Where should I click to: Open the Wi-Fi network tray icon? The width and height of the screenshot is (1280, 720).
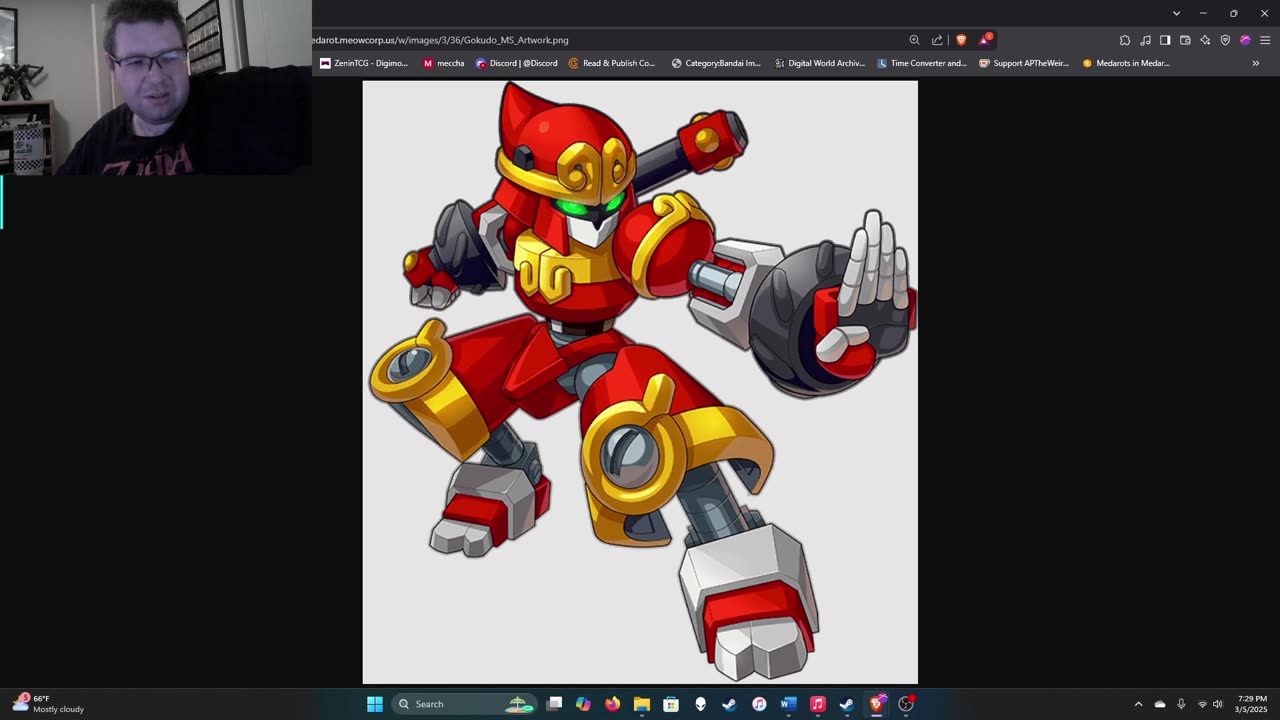[1202, 704]
